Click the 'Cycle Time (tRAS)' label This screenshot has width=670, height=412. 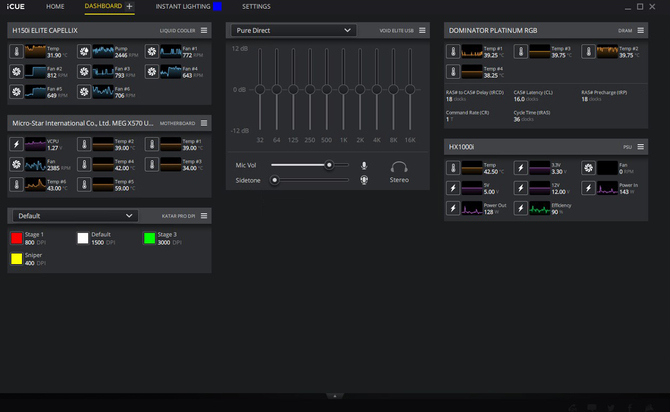pyautogui.click(x=532, y=112)
